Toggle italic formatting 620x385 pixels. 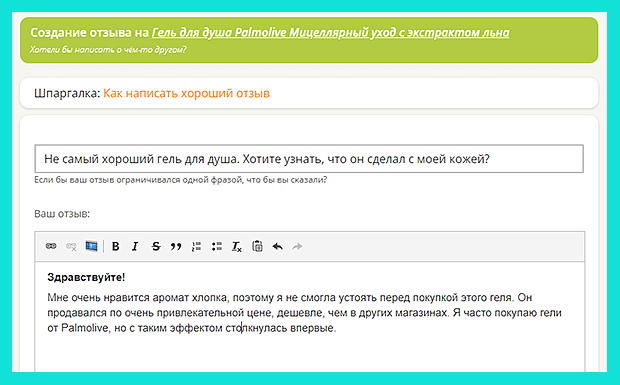tap(135, 247)
